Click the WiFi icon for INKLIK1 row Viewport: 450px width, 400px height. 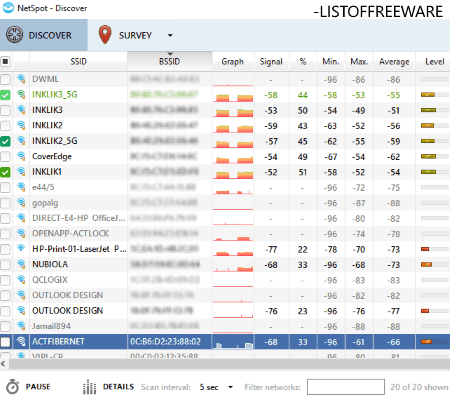click(x=21, y=172)
